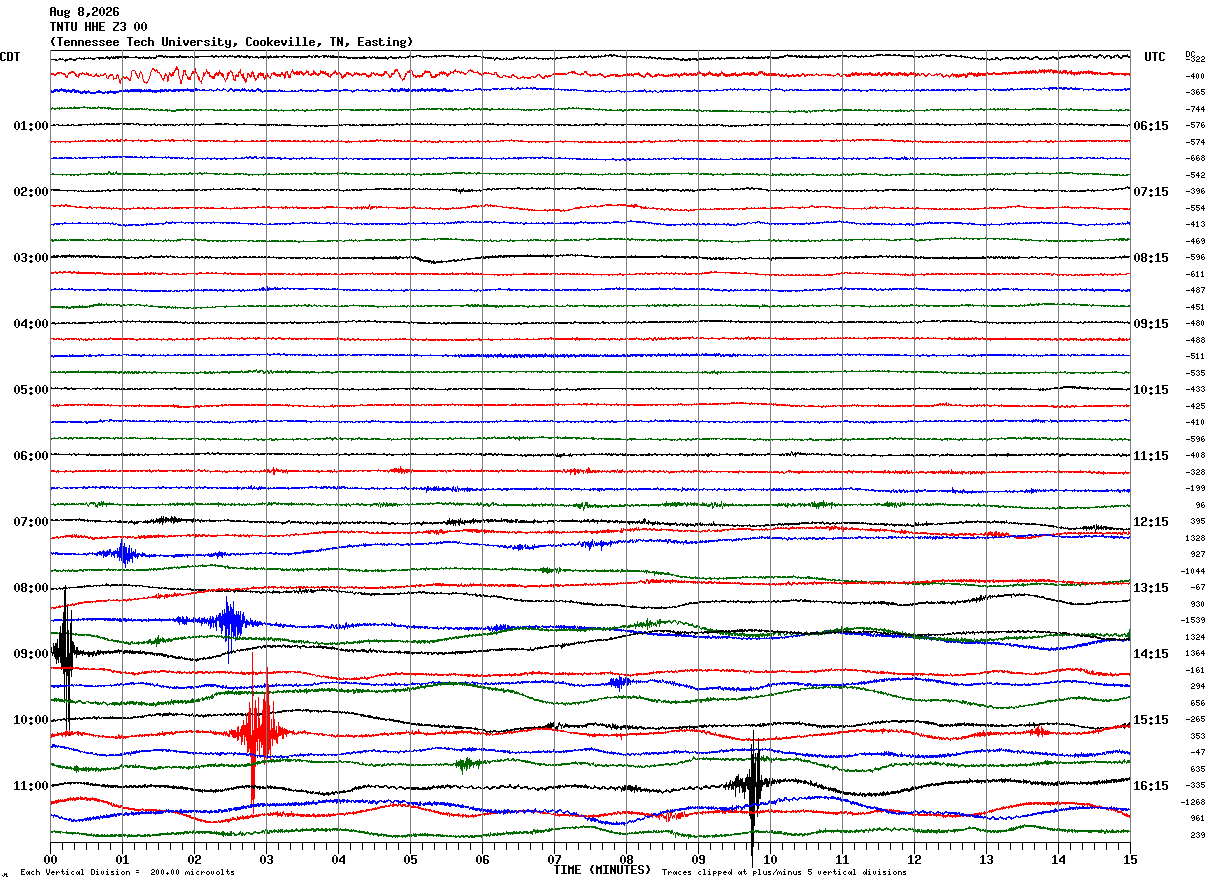Screen dimensions: 1210x886
Task: Select the 01:00 CDT time label
Action: pyautogui.click(x=31, y=126)
